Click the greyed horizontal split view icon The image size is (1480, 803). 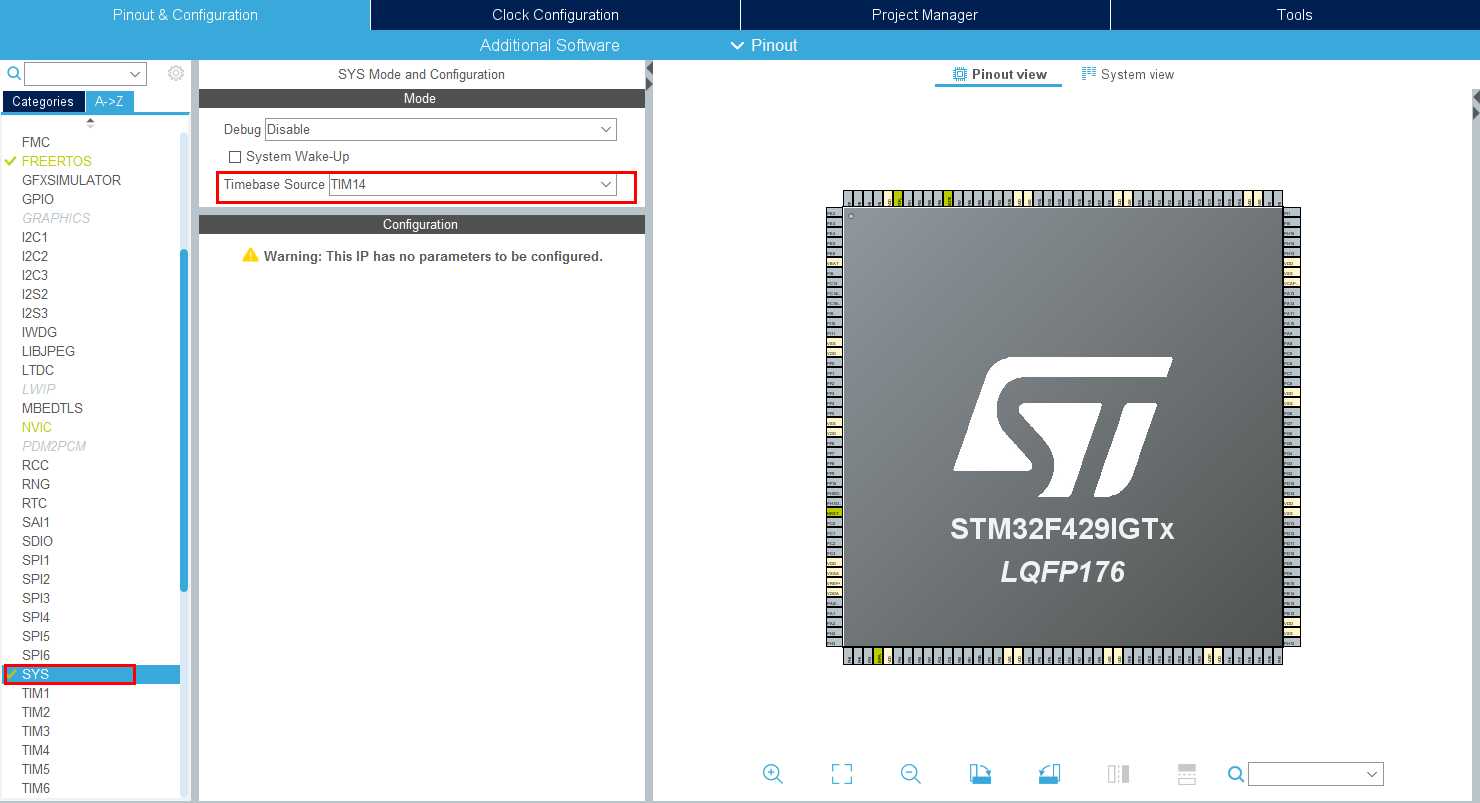[1187, 773]
